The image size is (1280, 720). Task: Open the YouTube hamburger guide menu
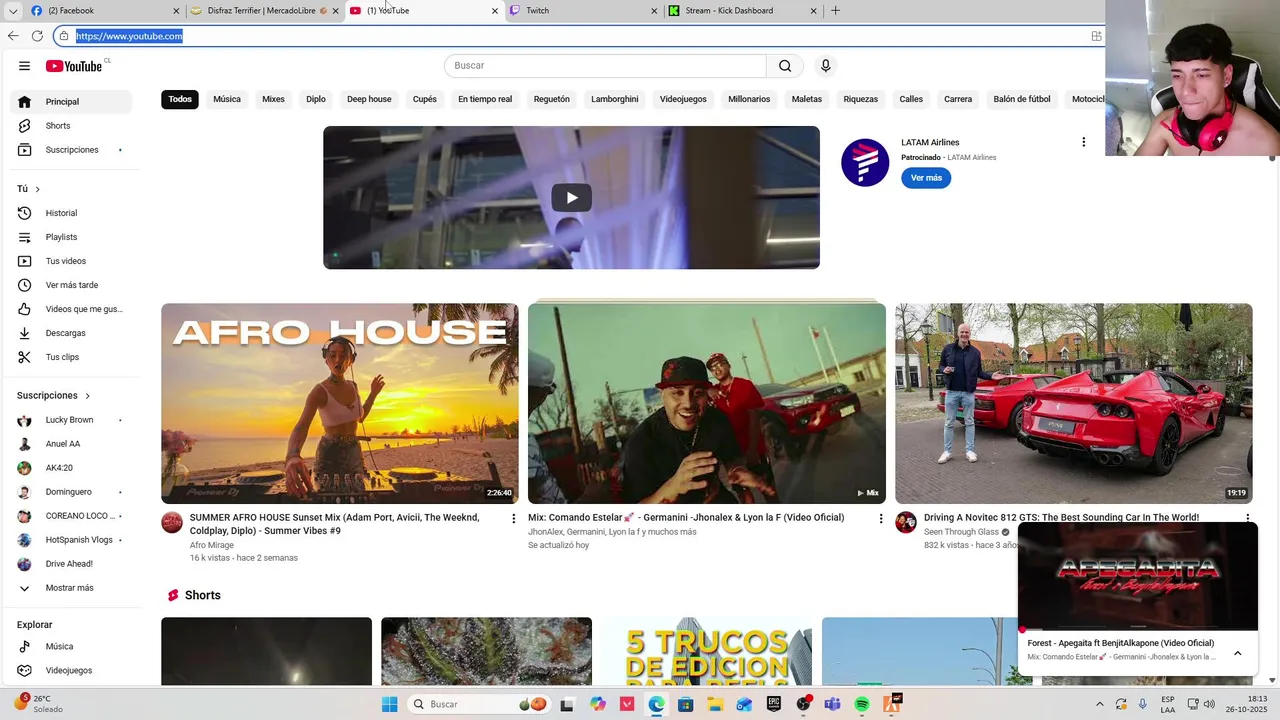pyautogui.click(x=24, y=66)
